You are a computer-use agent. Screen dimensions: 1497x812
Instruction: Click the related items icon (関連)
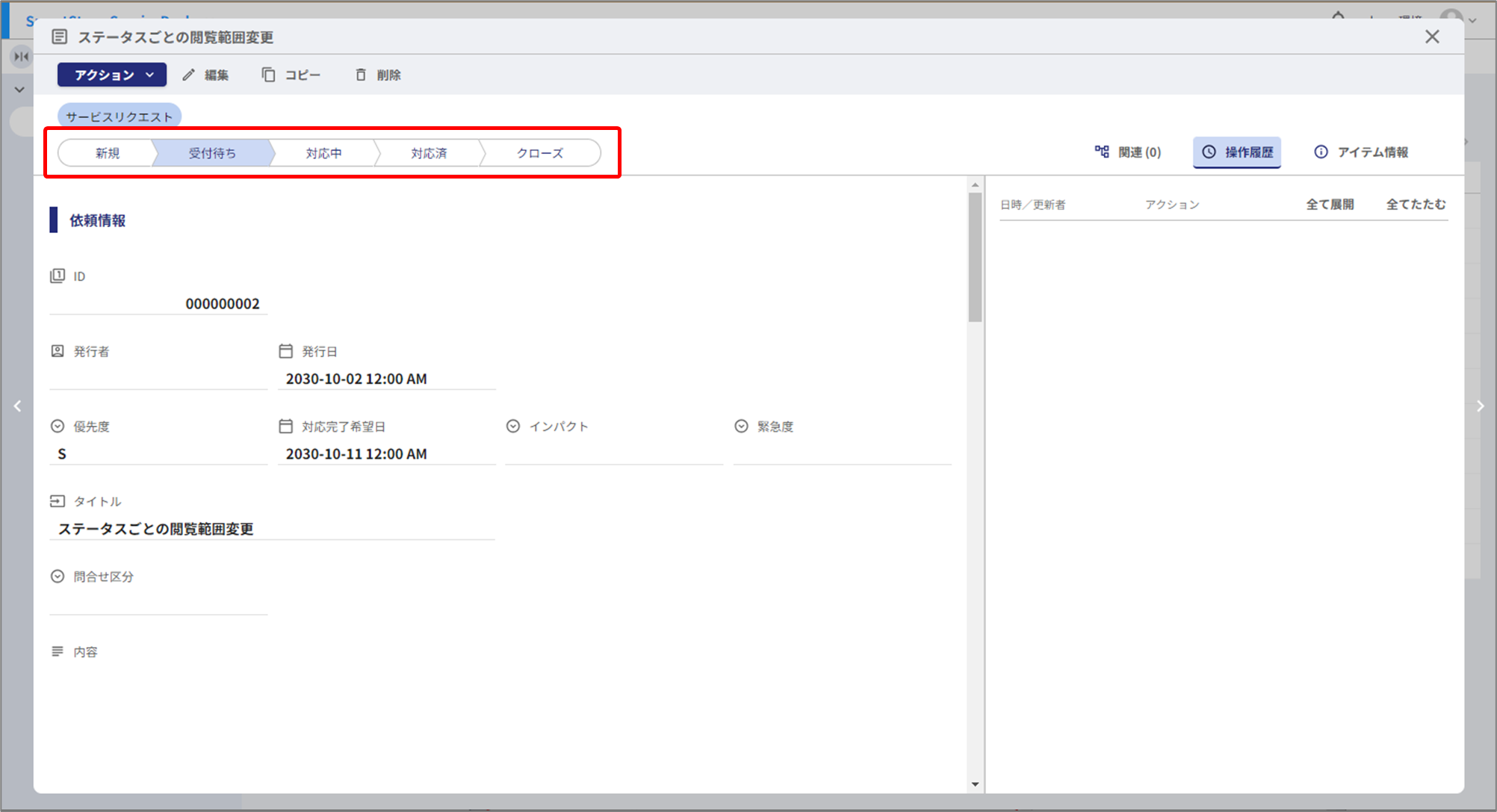tap(1102, 152)
